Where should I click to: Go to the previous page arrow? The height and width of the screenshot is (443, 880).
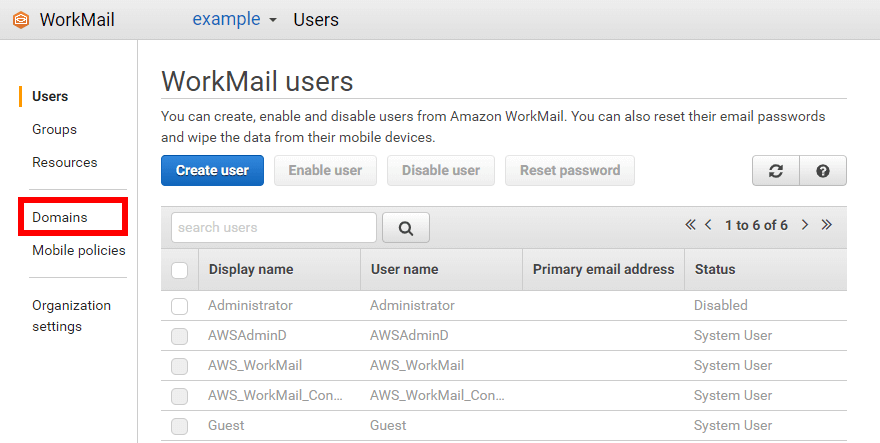pos(708,225)
